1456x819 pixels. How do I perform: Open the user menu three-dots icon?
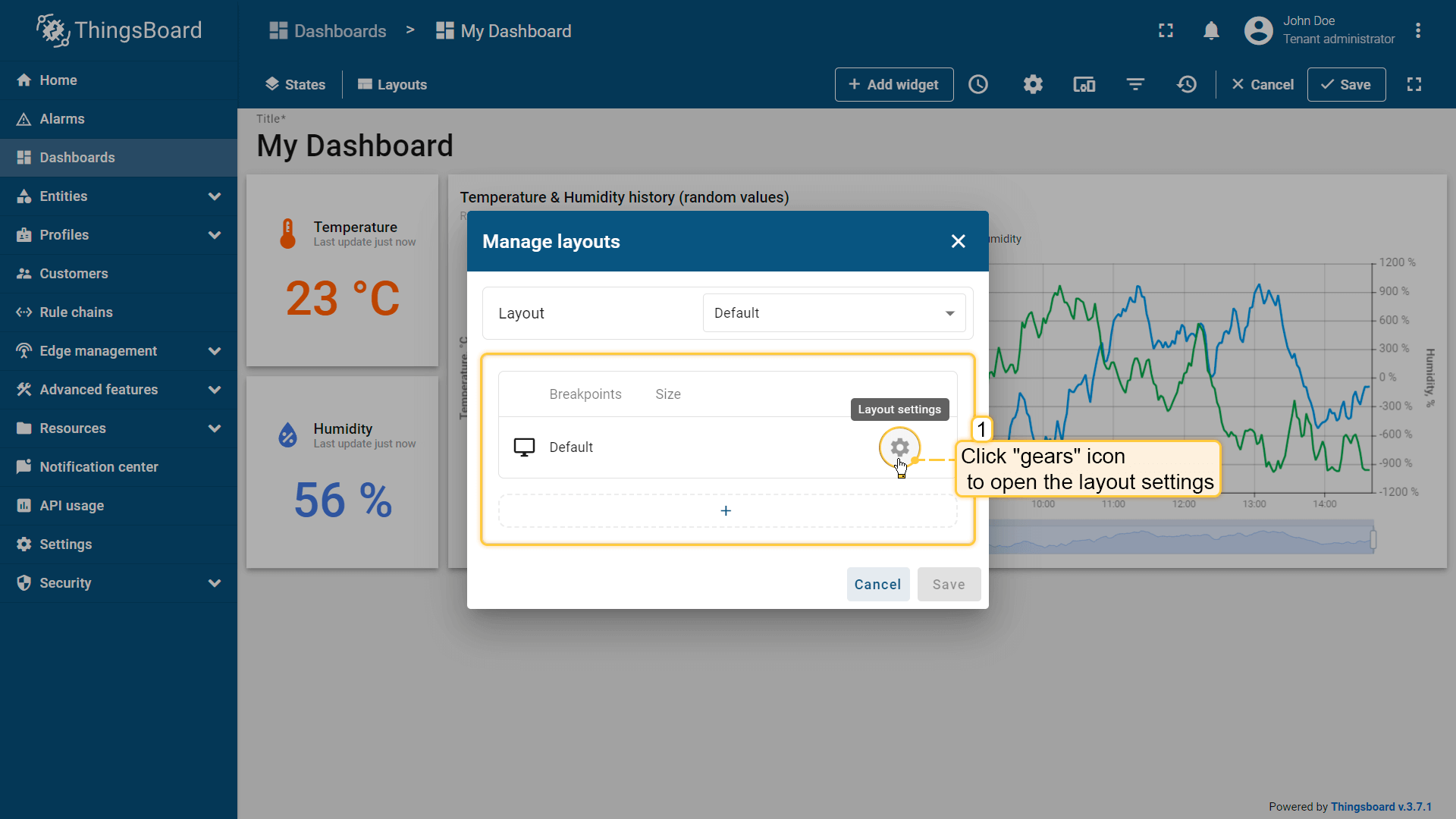tap(1417, 31)
